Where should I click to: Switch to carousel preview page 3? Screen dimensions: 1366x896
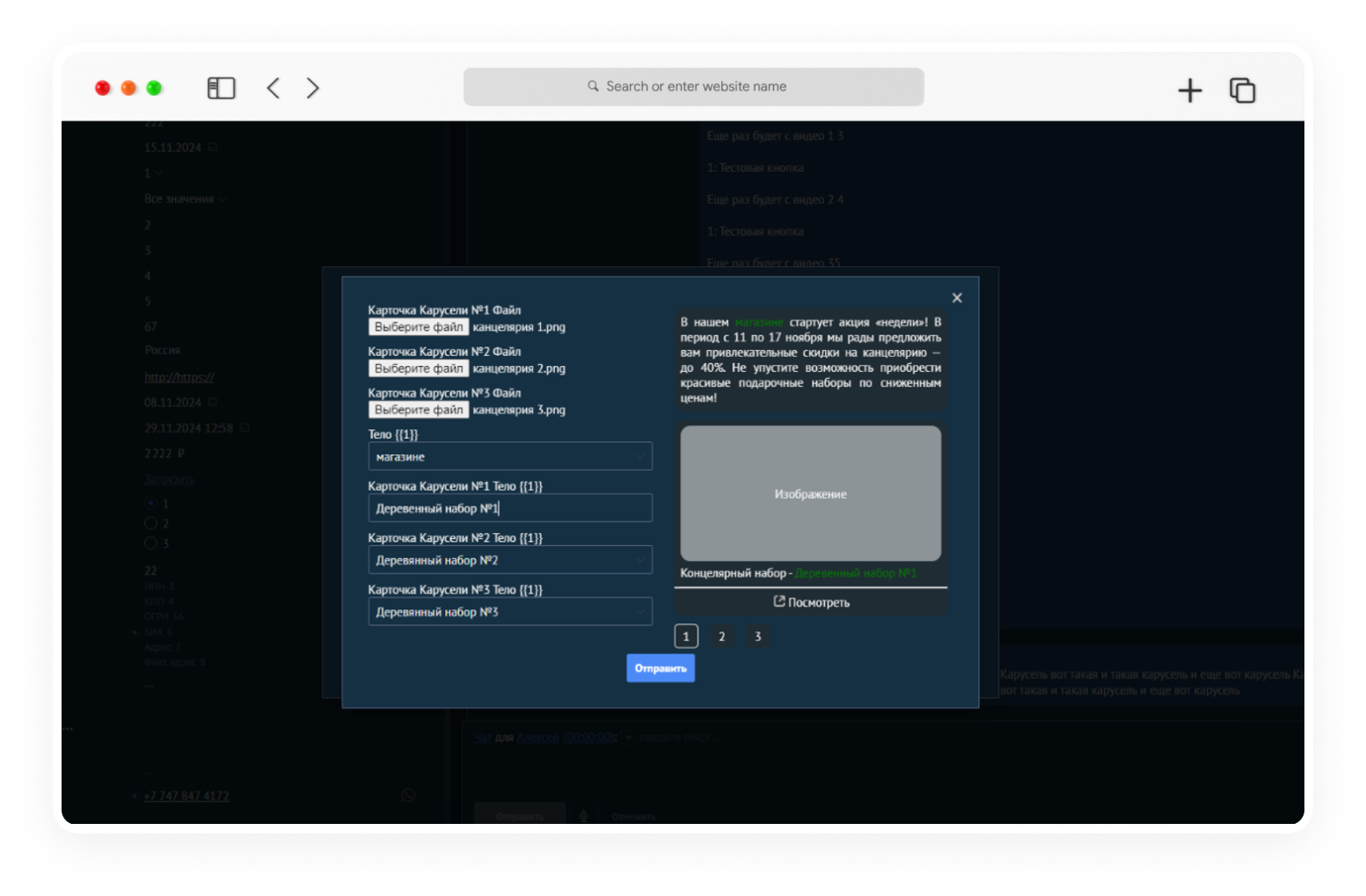[x=757, y=637]
